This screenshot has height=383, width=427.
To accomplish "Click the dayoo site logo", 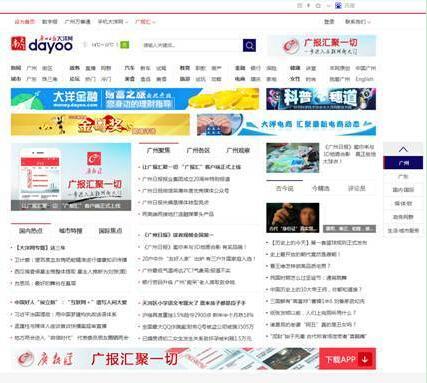I will pyautogui.click(x=42, y=45).
